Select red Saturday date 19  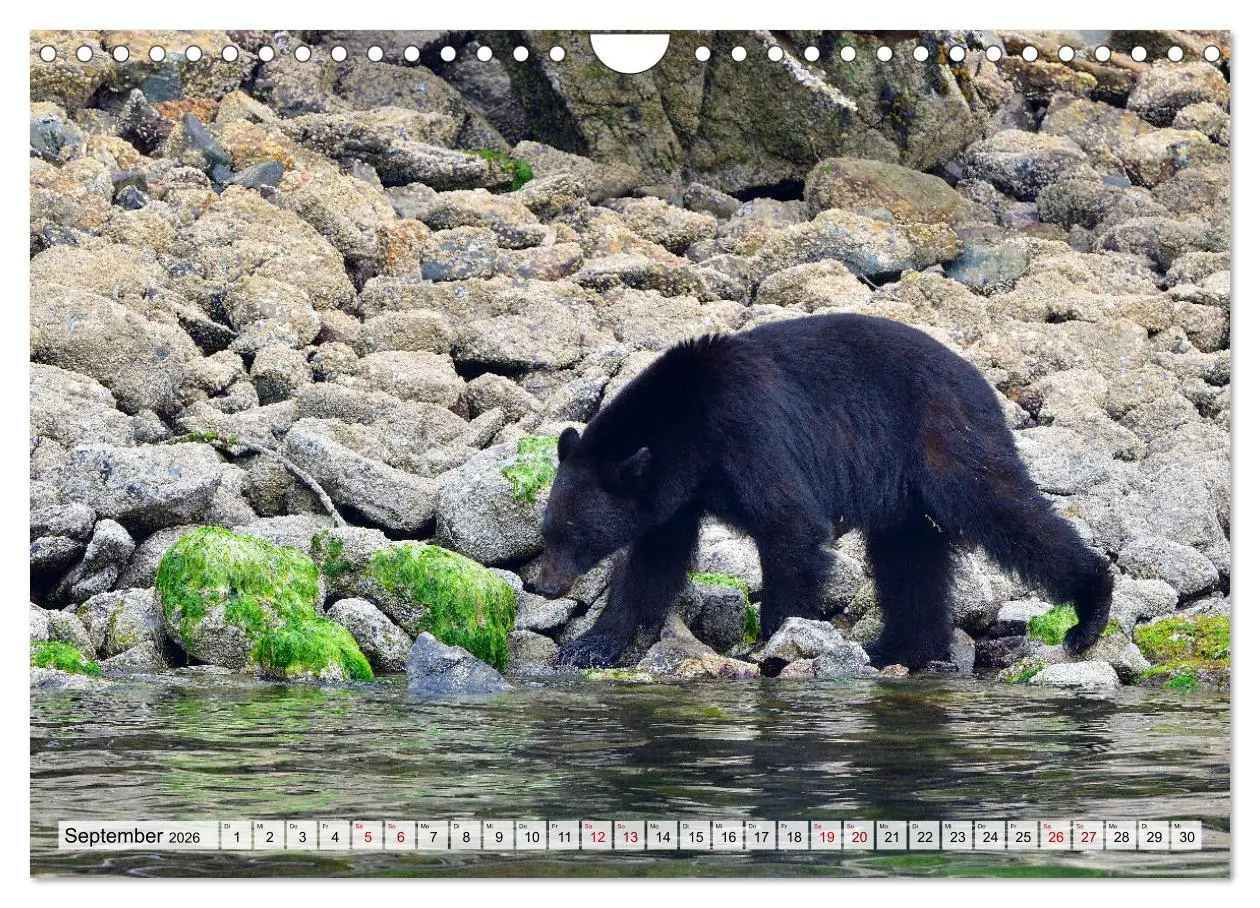click(x=825, y=836)
